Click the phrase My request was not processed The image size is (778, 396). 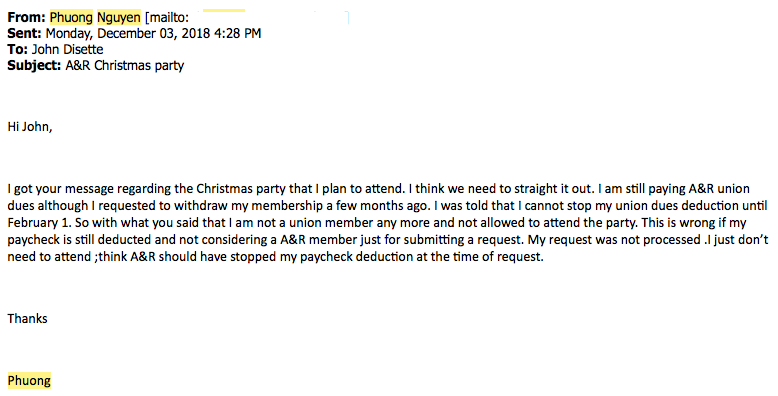pyautogui.click(x=614, y=240)
